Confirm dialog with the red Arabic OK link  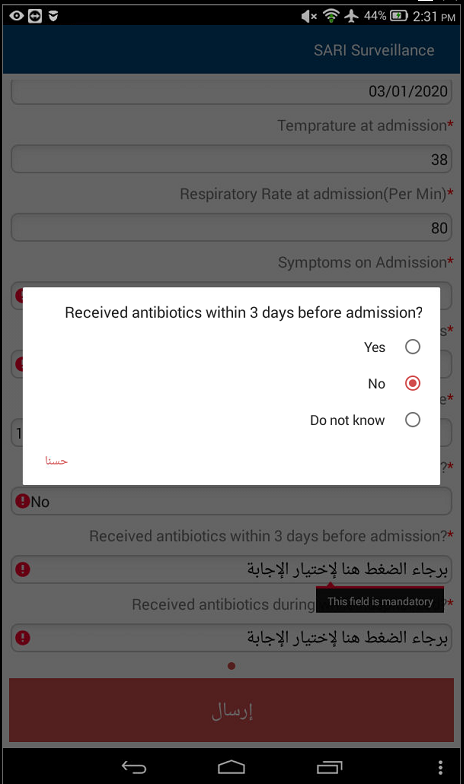(x=56, y=460)
